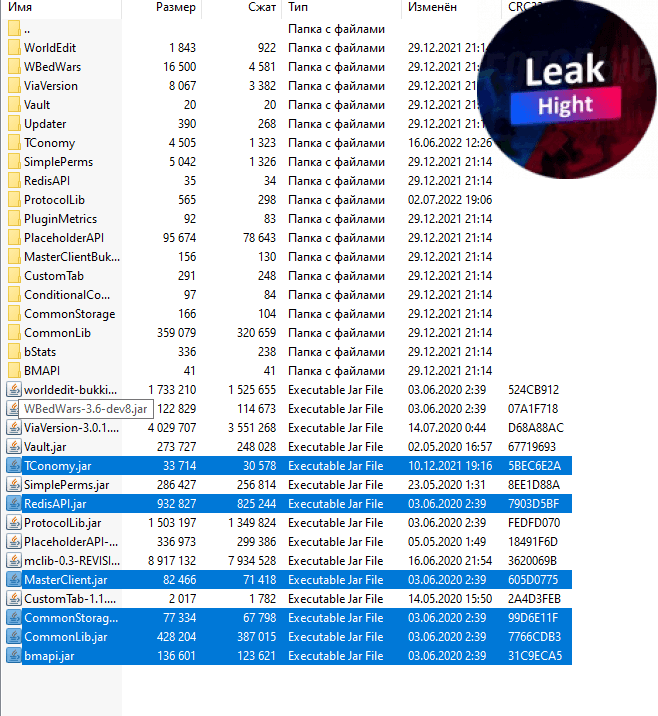Click compressed value 3 551 268

point(252,428)
